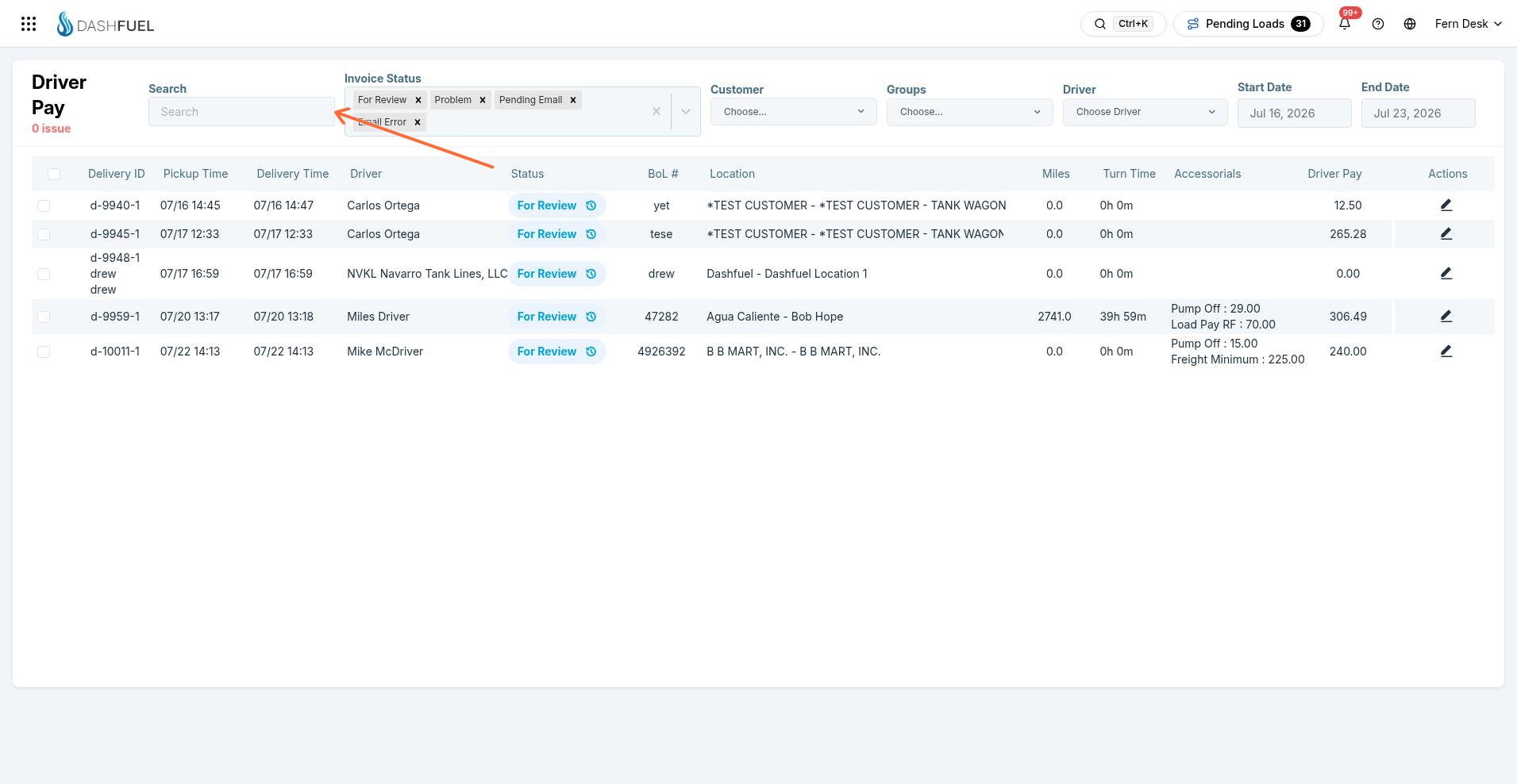1517x784 pixels.
Task: Check the d-9945-1 row checkbox
Action: tap(44, 235)
